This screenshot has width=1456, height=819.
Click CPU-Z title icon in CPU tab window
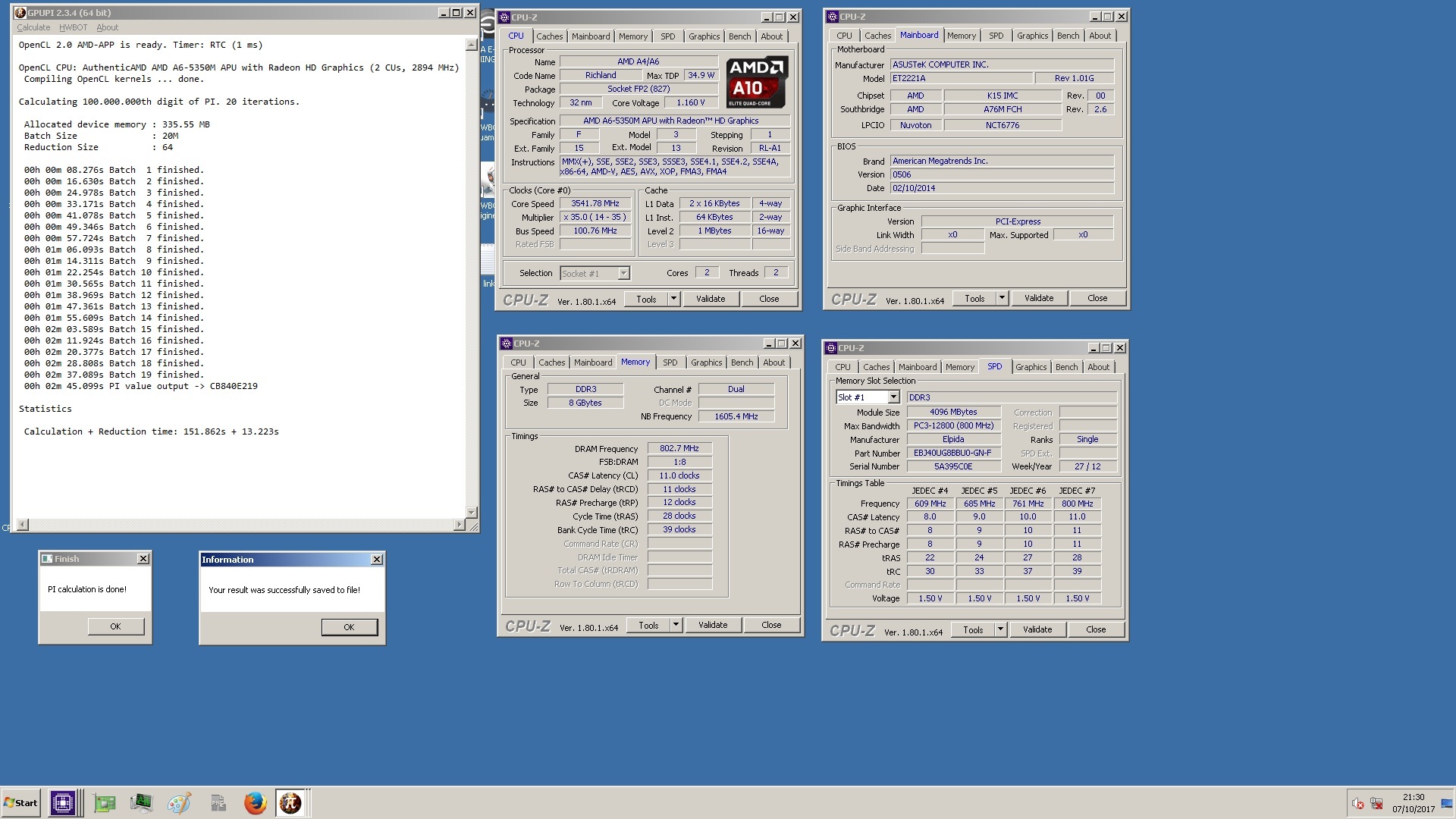[504, 17]
